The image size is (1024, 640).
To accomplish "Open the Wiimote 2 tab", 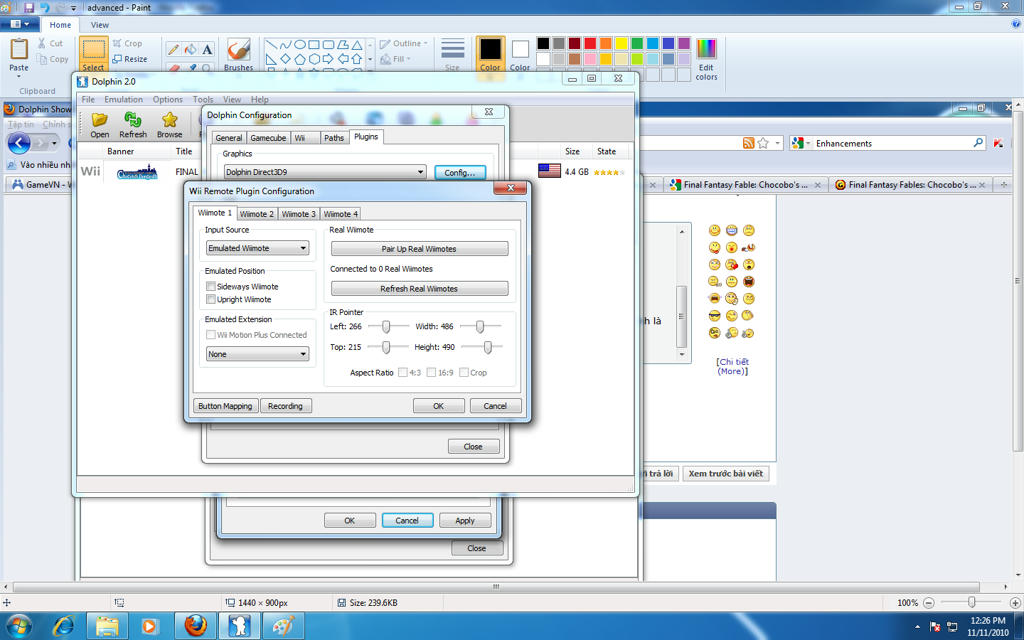I will click(257, 214).
